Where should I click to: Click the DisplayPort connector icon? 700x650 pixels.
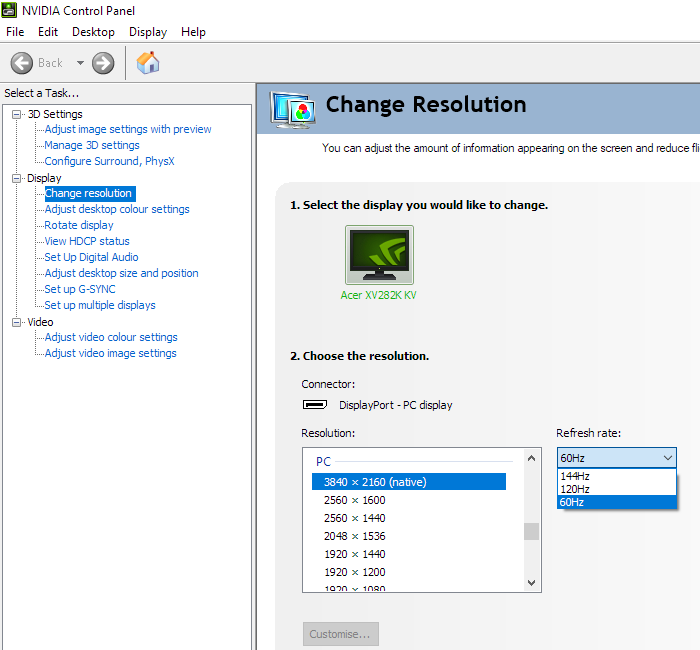315,404
